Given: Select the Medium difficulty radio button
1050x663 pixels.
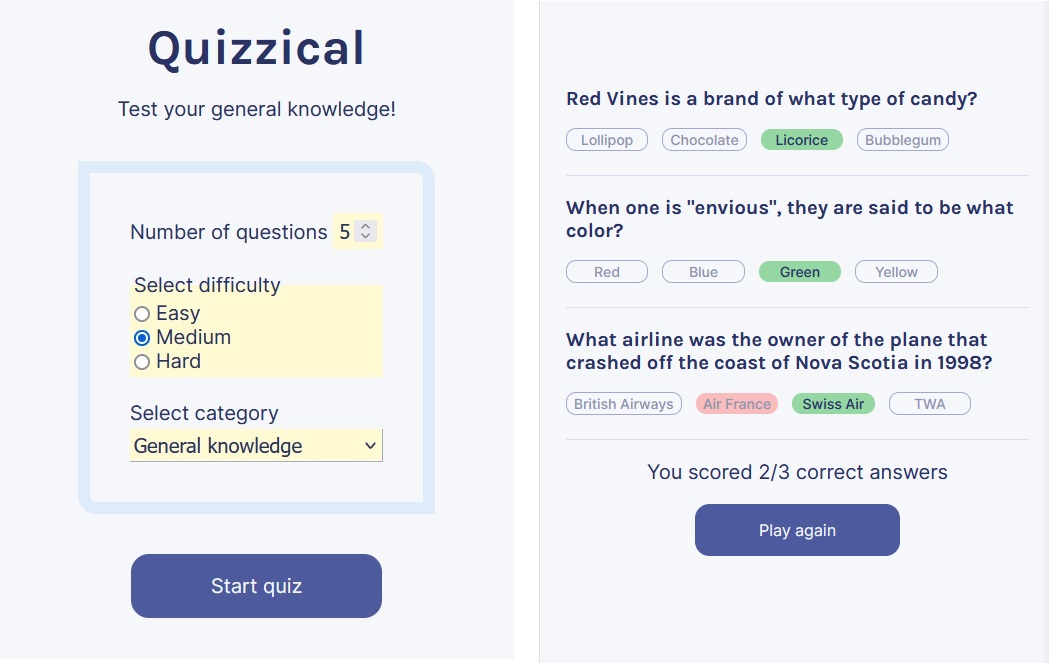Looking at the screenshot, I should pos(141,337).
